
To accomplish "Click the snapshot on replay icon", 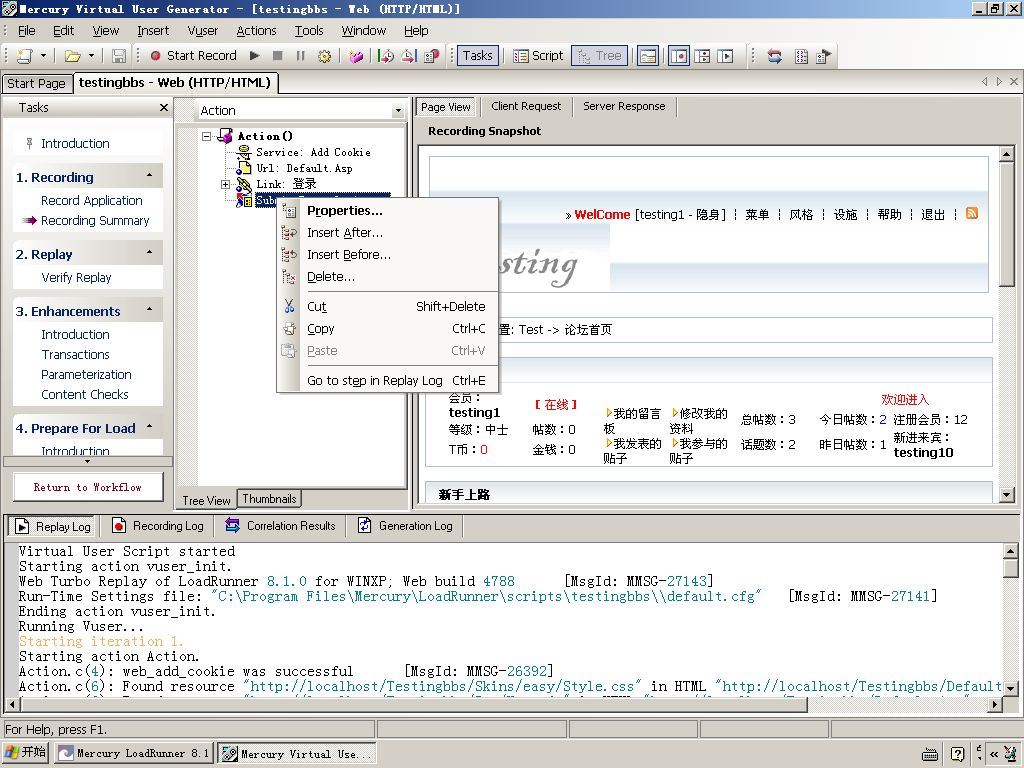I will 725,56.
